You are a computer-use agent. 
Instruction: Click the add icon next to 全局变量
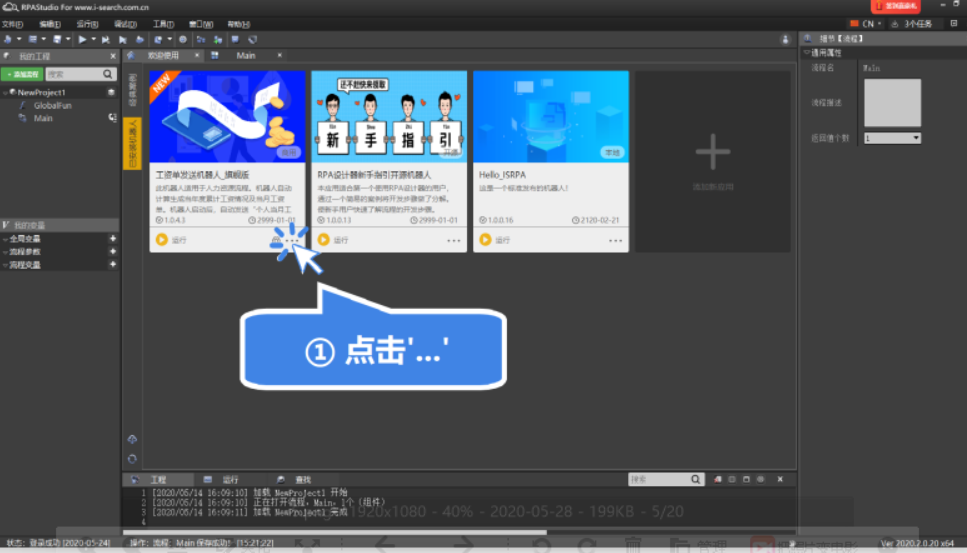tap(112, 239)
